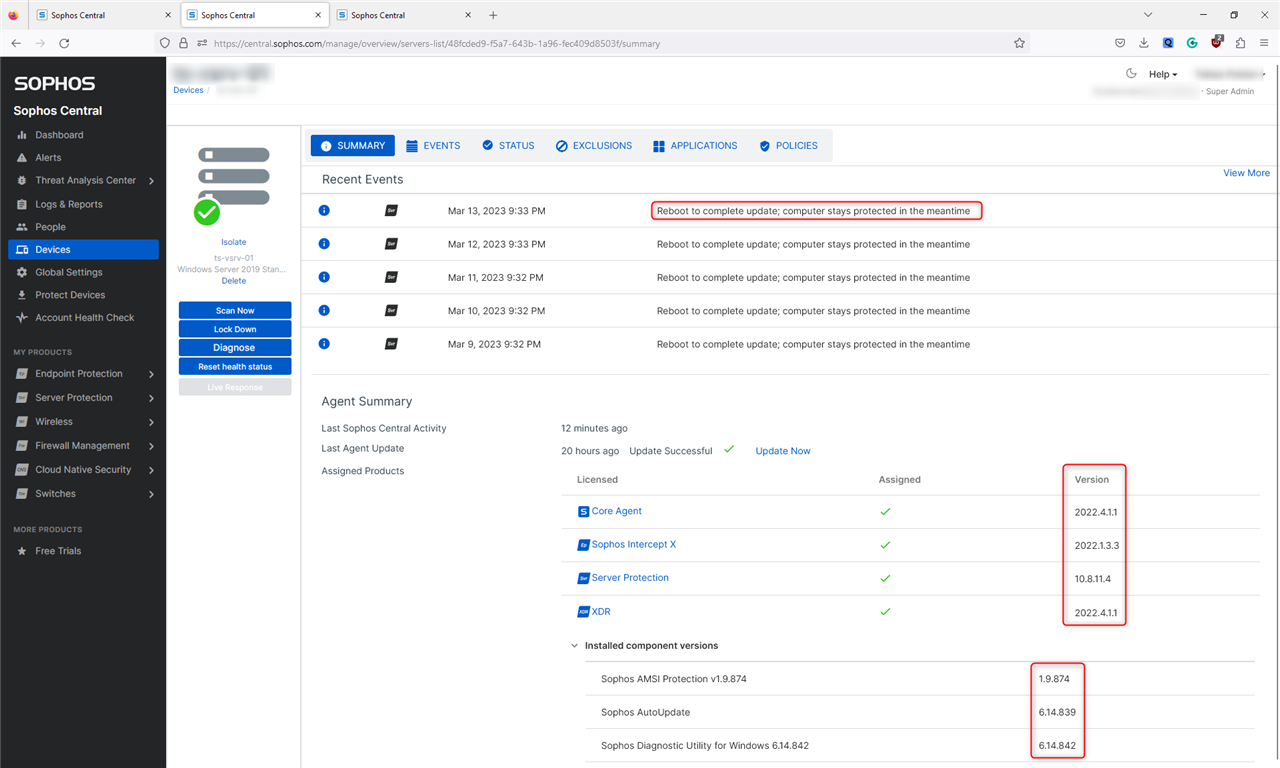Select Devices in the sidebar
The image size is (1280, 768).
click(x=83, y=250)
